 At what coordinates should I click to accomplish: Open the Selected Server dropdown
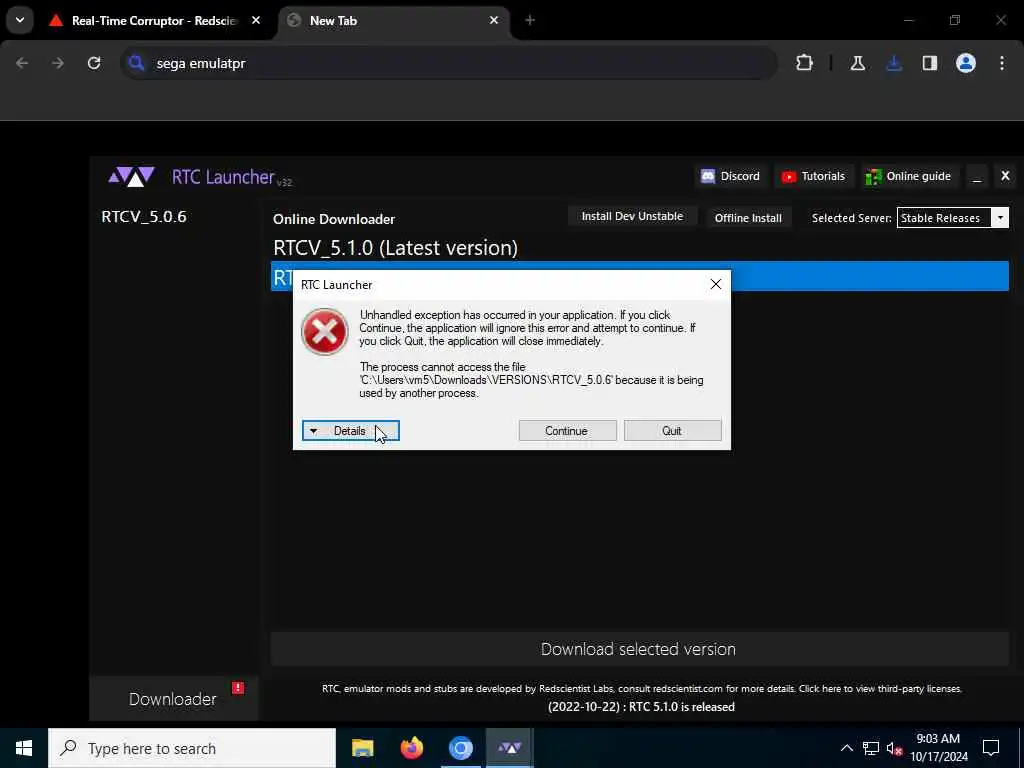click(x=1000, y=218)
